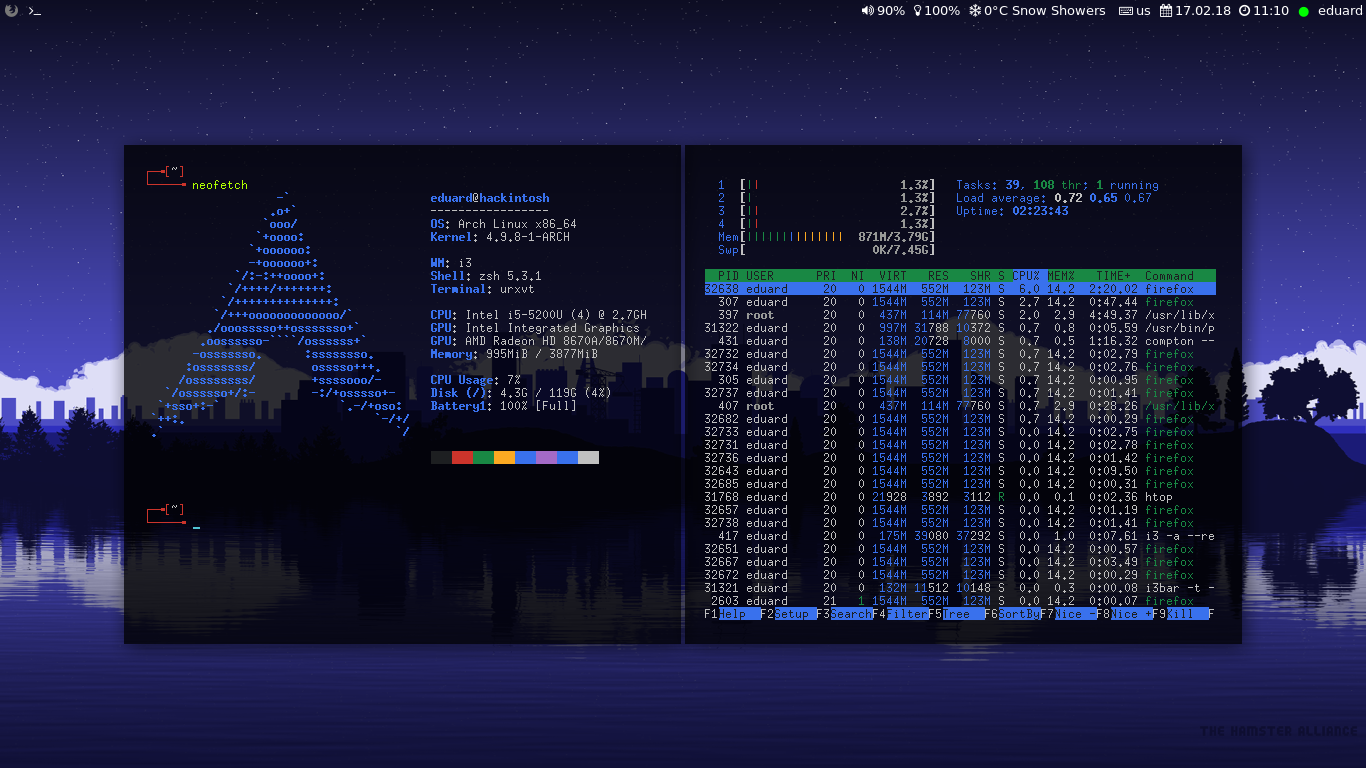The image size is (1366, 768).
Task: Click the green status dot in the top bar
Action: coord(1303,11)
